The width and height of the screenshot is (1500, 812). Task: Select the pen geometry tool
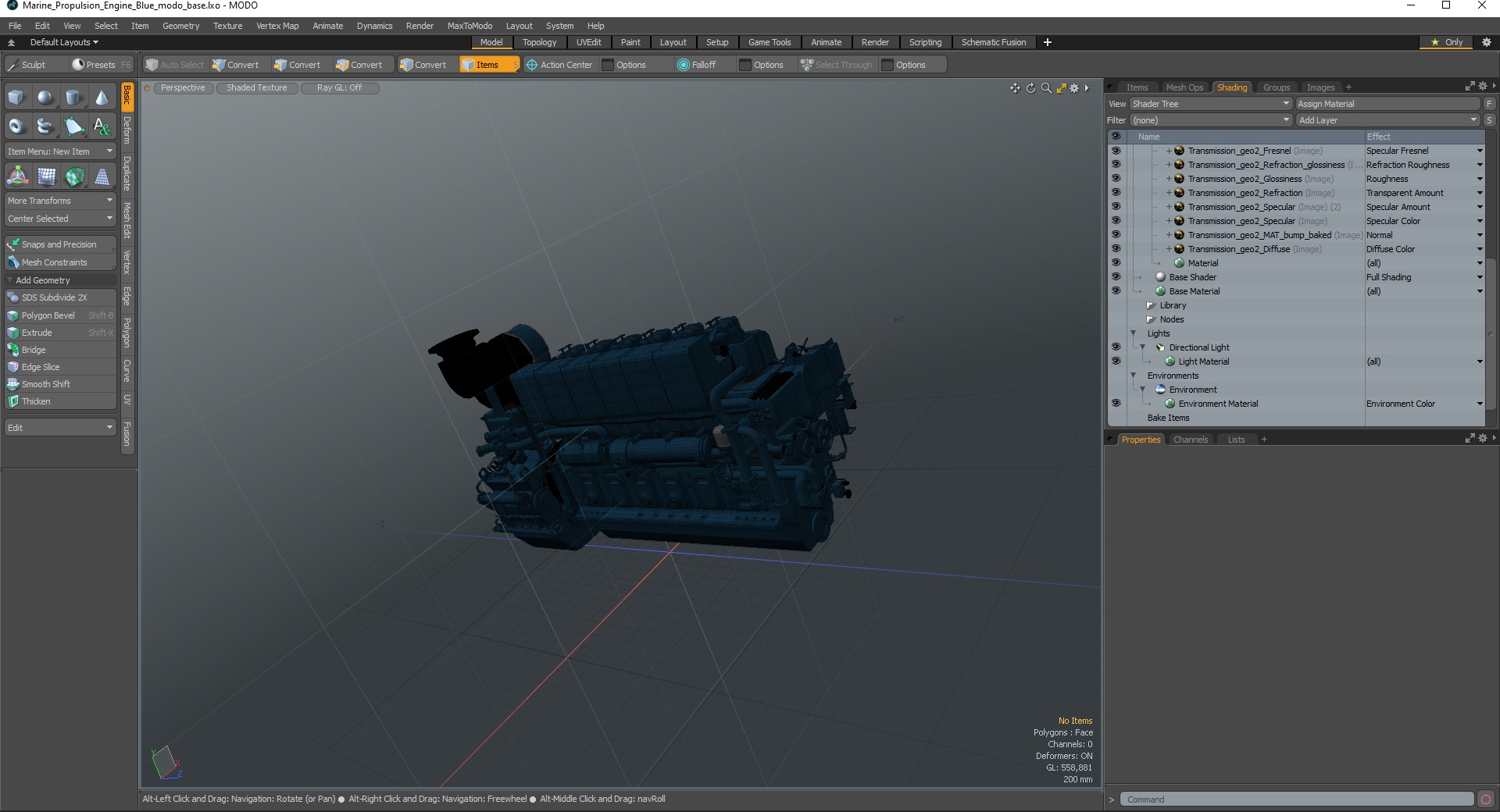pyautogui.click(x=73, y=126)
